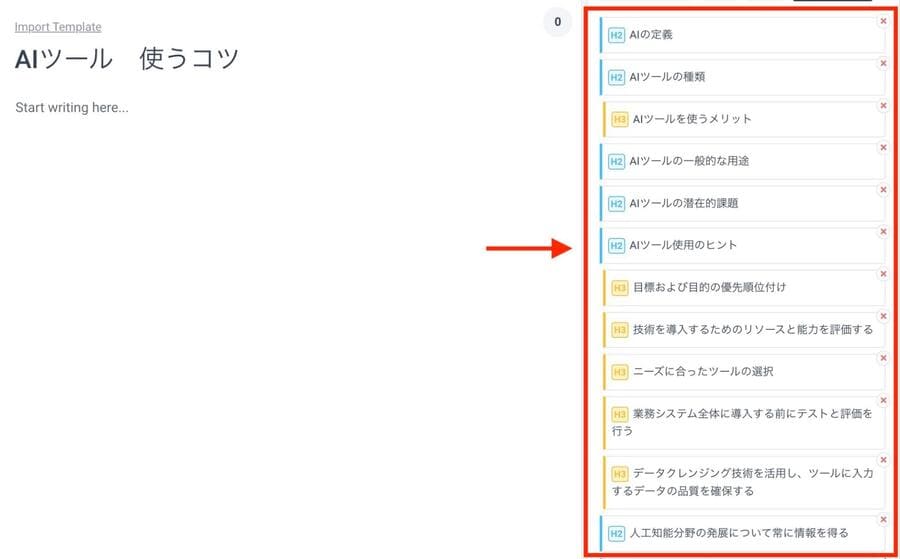Click the H2 badge beside AIツールの一般的な用途
Image resolution: width=900 pixels, height=559 pixels.
click(x=616, y=161)
